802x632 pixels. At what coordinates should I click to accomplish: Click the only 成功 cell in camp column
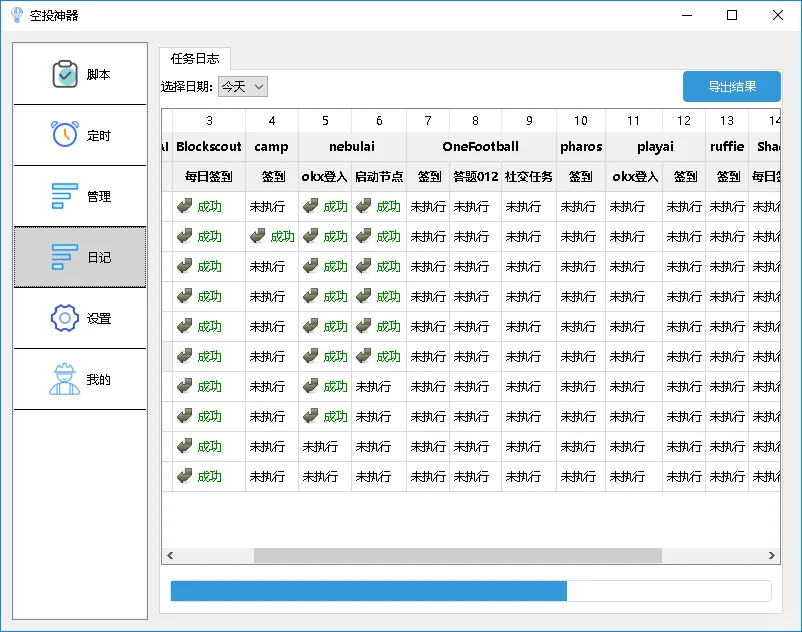[272, 236]
